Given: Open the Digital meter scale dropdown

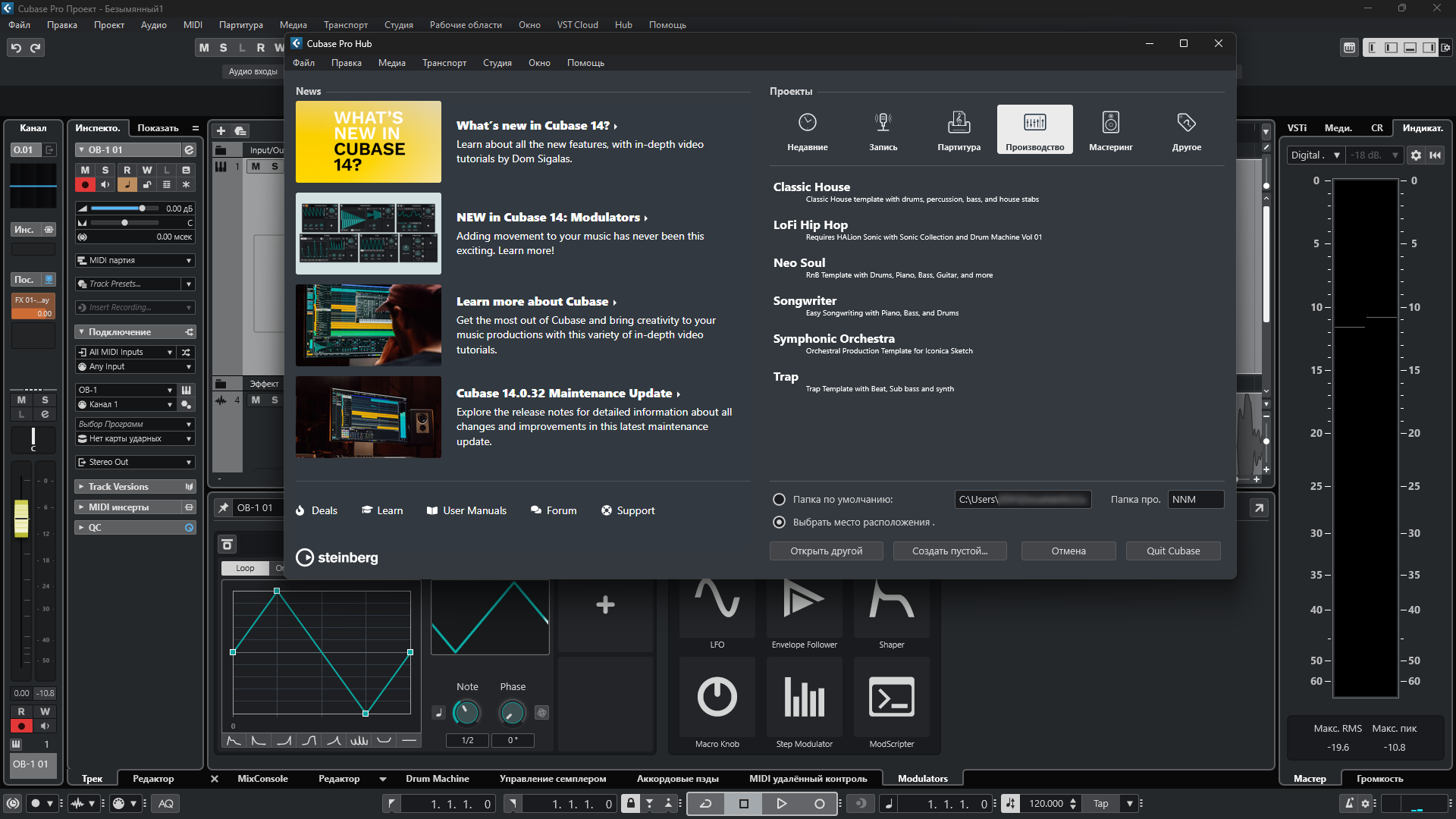Looking at the screenshot, I should 1315,155.
